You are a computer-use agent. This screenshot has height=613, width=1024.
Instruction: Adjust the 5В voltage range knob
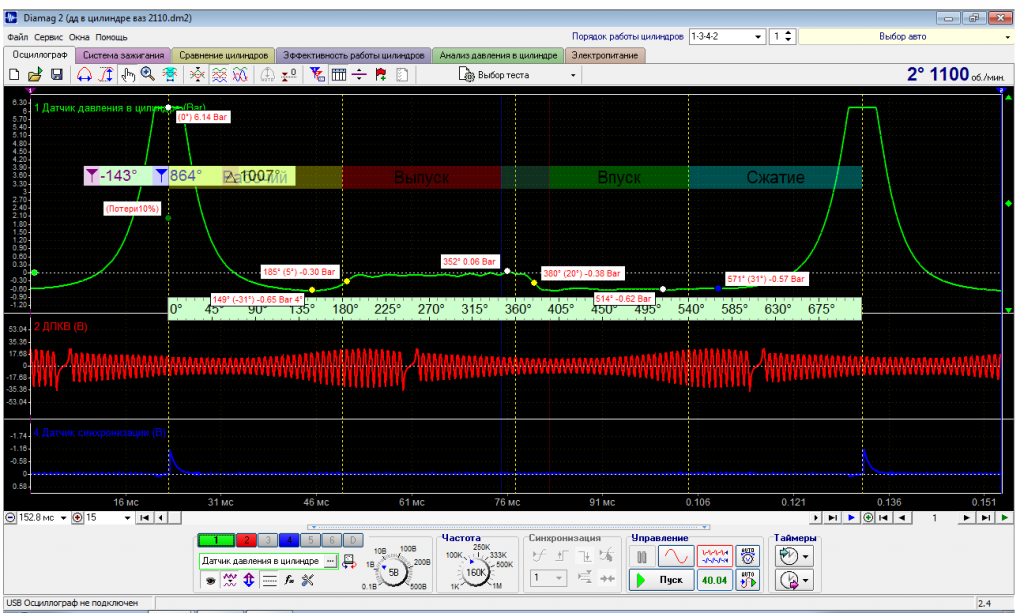pyautogui.click(x=394, y=573)
